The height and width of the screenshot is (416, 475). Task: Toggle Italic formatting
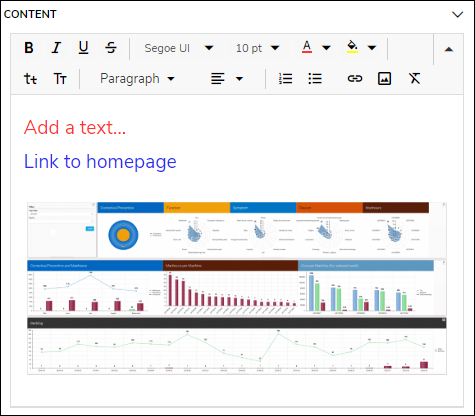(56, 48)
